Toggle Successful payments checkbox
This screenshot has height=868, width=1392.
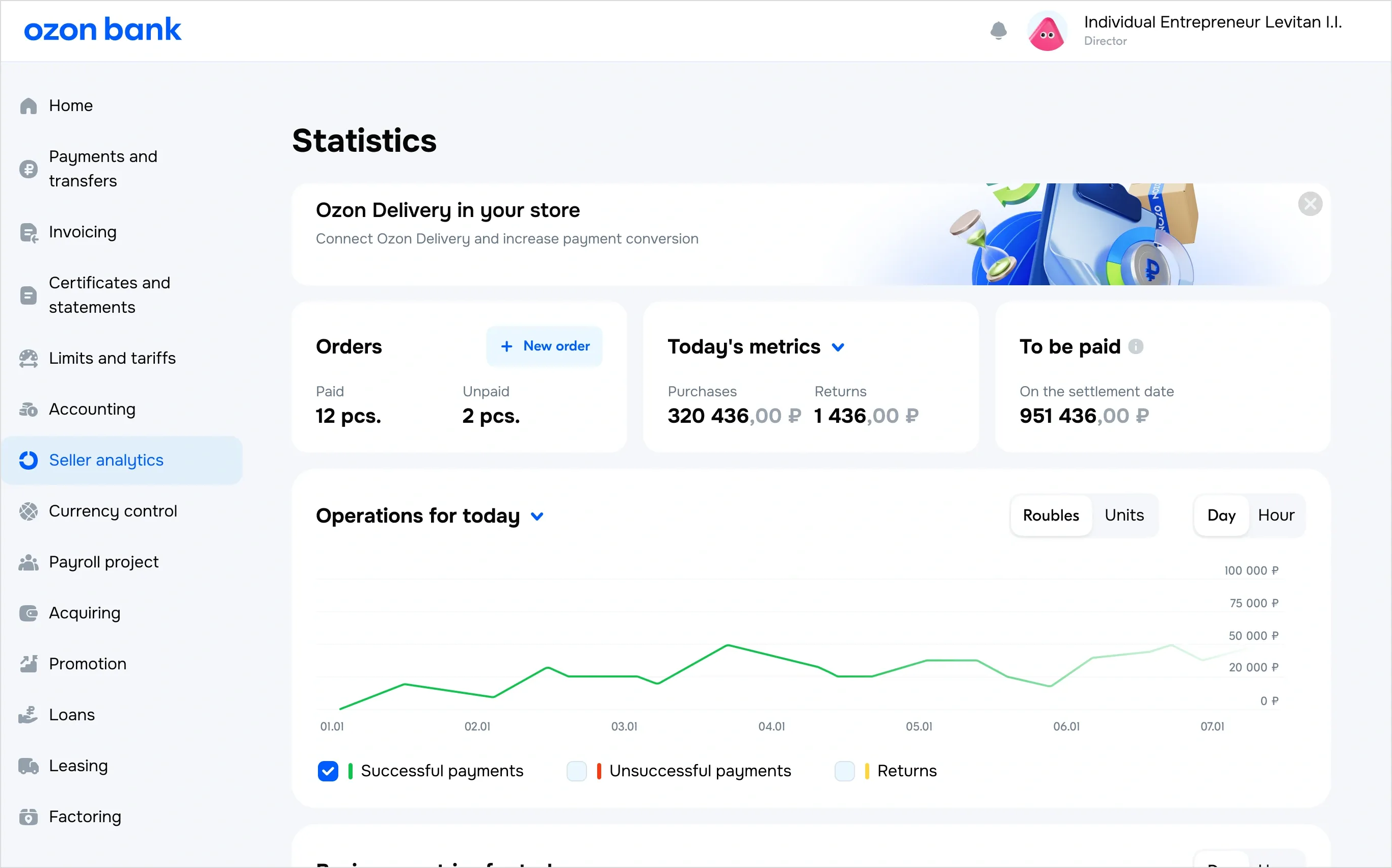[x=328, y=771]
